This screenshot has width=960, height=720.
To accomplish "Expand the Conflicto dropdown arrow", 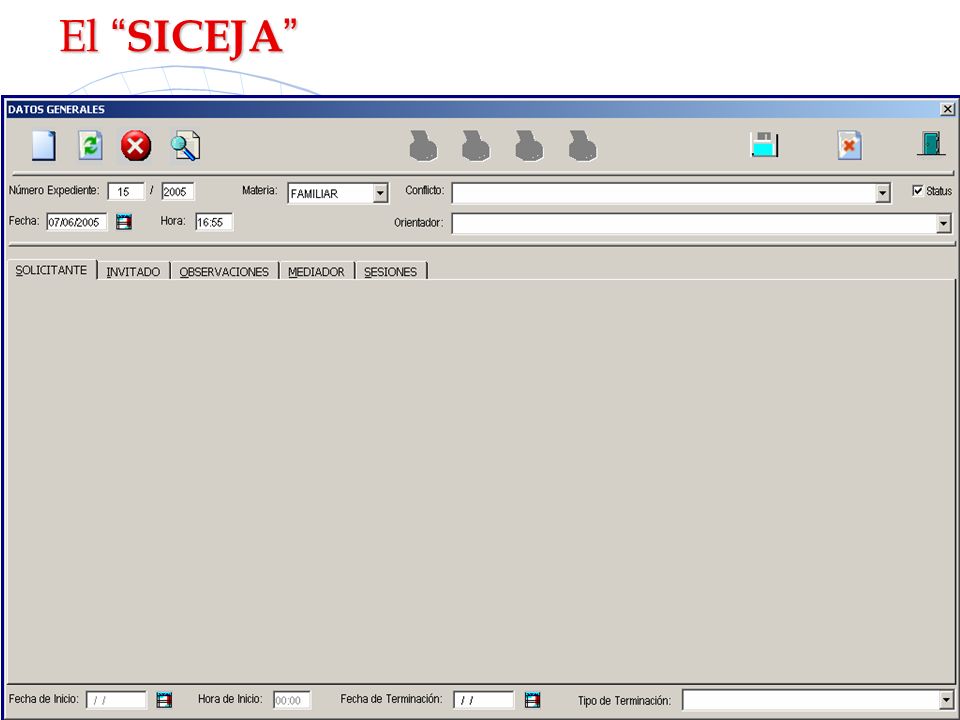I will pos(882,193).
